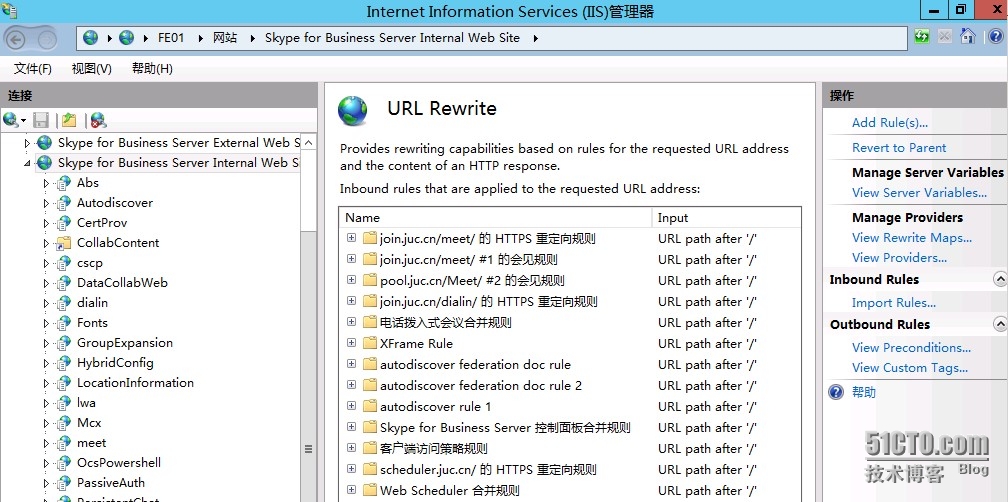This screenshot has width=1008, height=502.
Task: Select the GroupExpansion tree item
Action: (x=125, y=343)
